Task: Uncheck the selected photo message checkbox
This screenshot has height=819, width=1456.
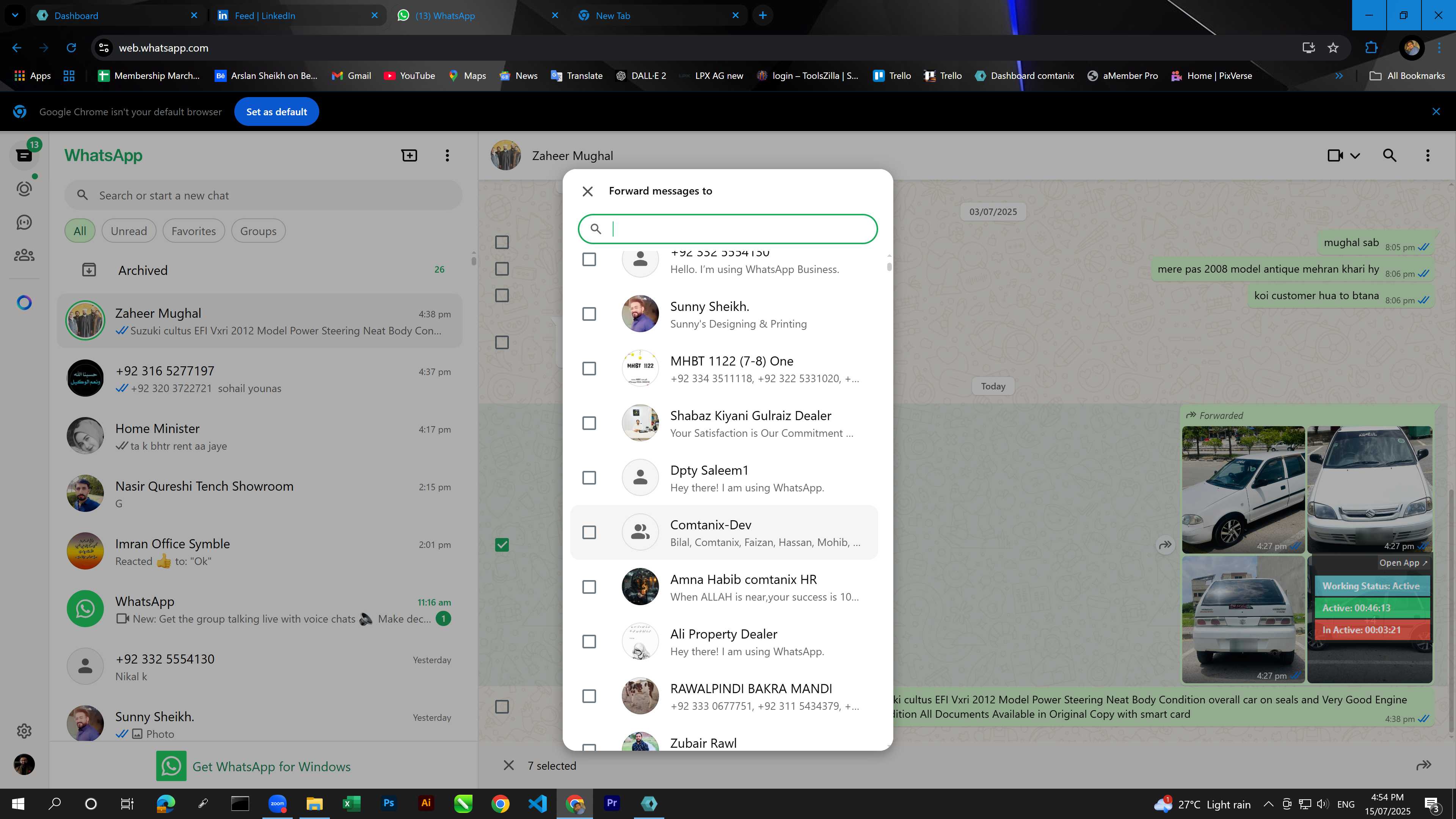Action: pyautogui.click(x=502, y=545)
